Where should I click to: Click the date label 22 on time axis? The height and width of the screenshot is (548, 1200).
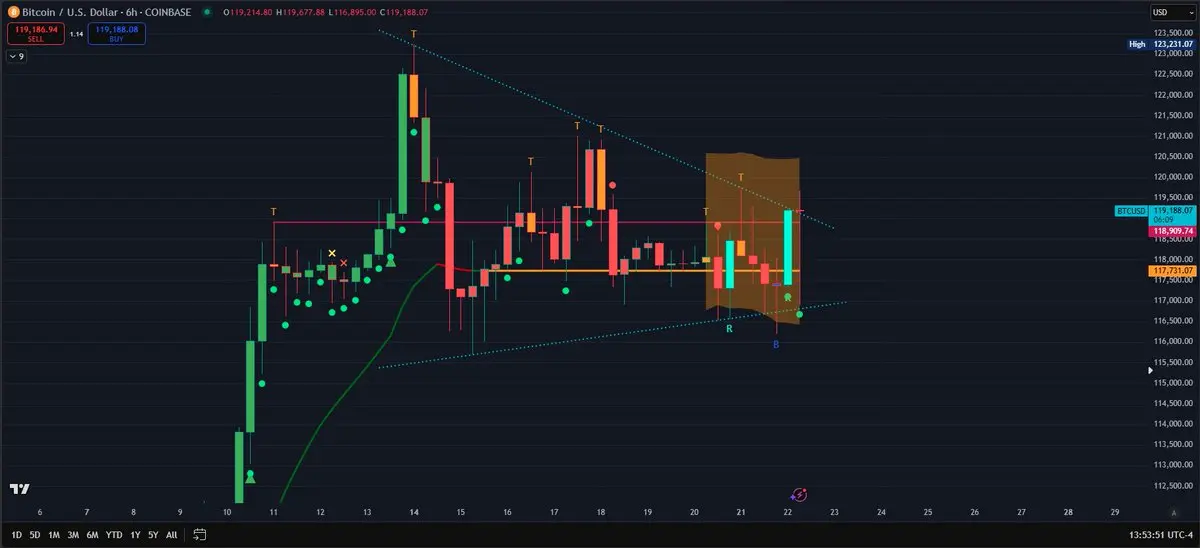click(x=788, y=512)
